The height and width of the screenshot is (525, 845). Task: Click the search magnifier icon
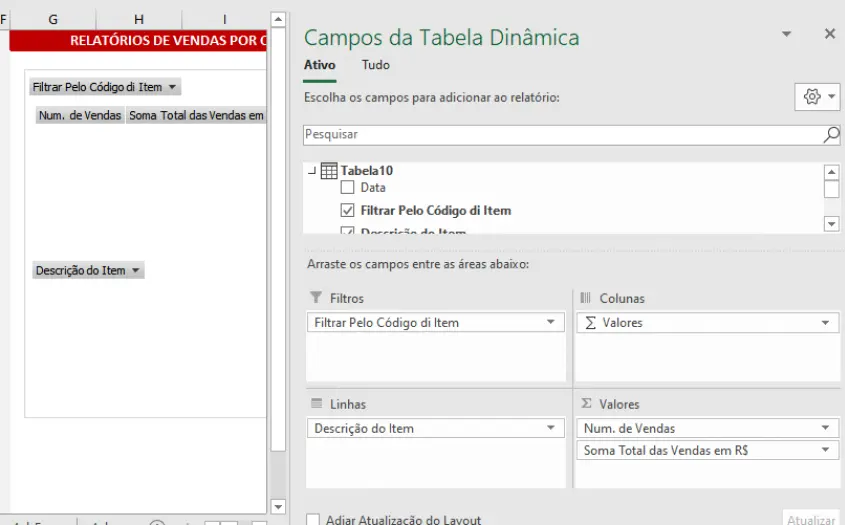831,135
